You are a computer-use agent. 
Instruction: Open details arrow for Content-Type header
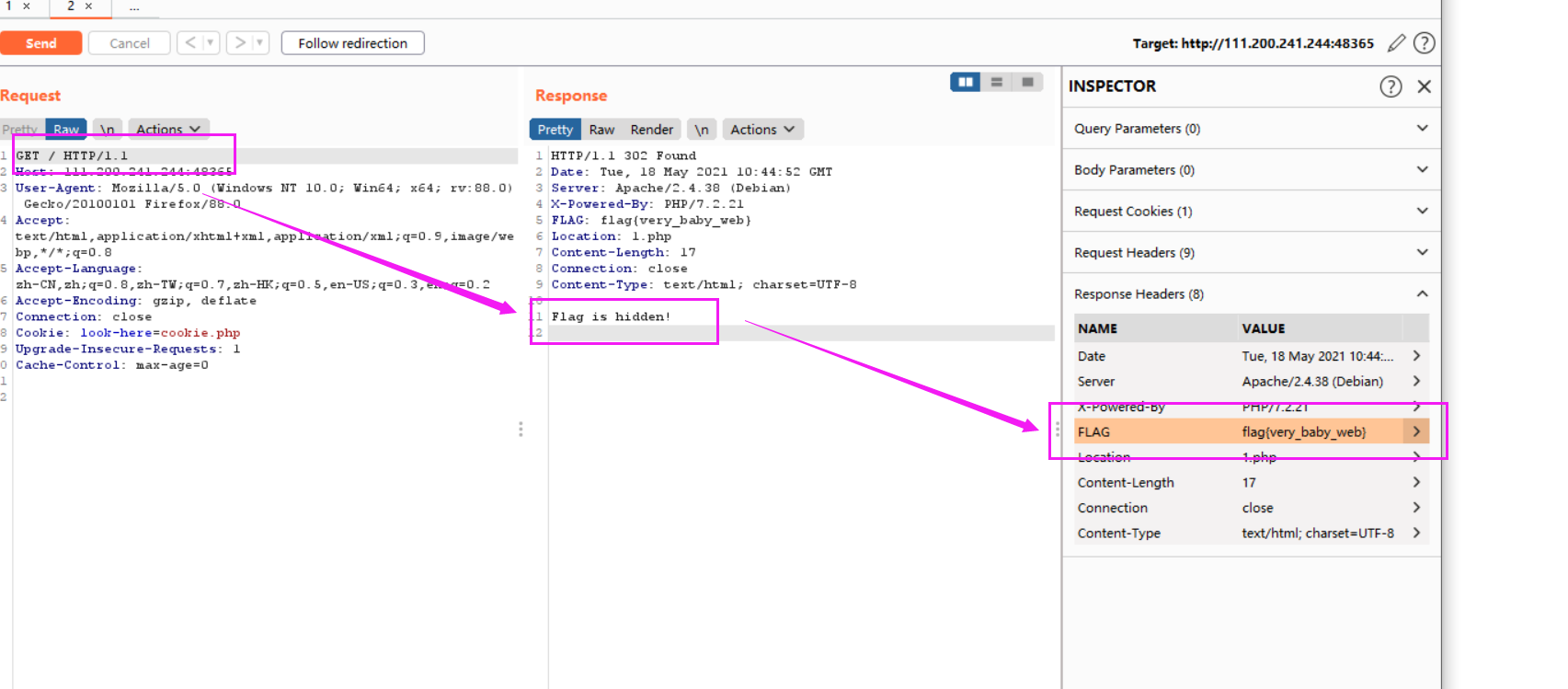click(1416, 533)
